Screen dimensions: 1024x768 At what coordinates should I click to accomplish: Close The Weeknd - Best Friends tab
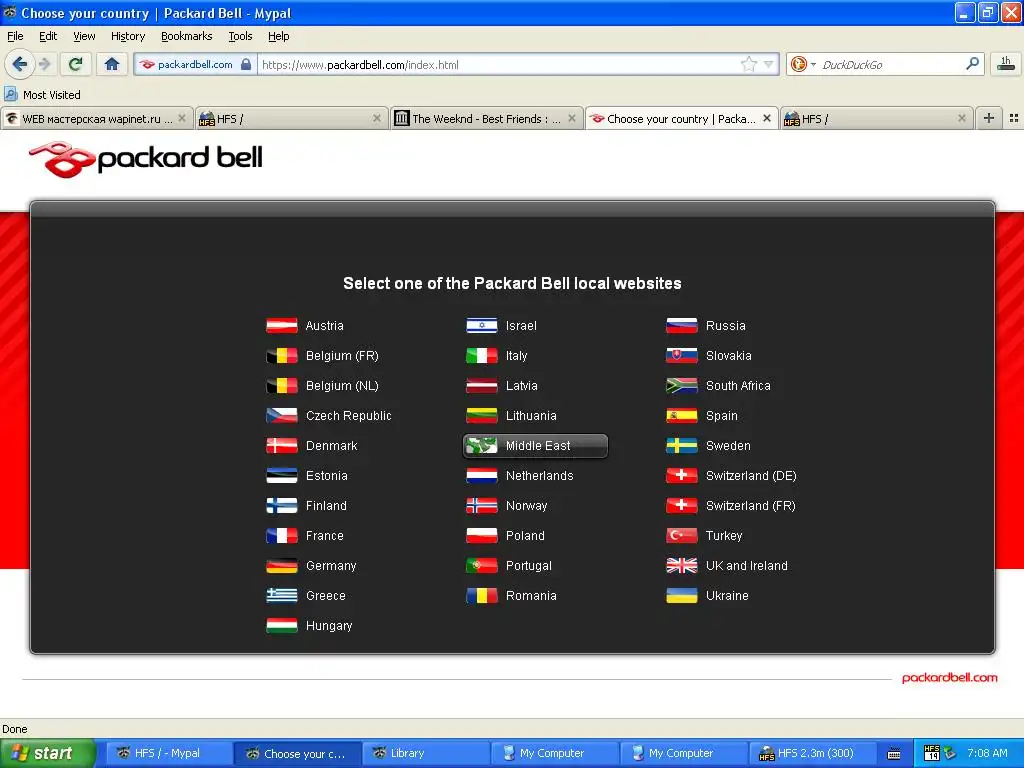pos(572,118)
